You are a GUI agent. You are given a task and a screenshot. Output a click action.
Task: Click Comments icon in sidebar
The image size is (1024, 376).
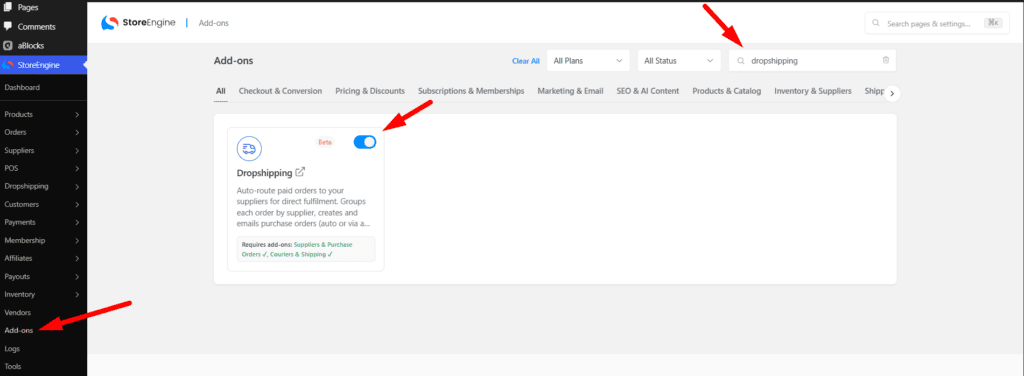pyautogui.click(x=8, y=27)
